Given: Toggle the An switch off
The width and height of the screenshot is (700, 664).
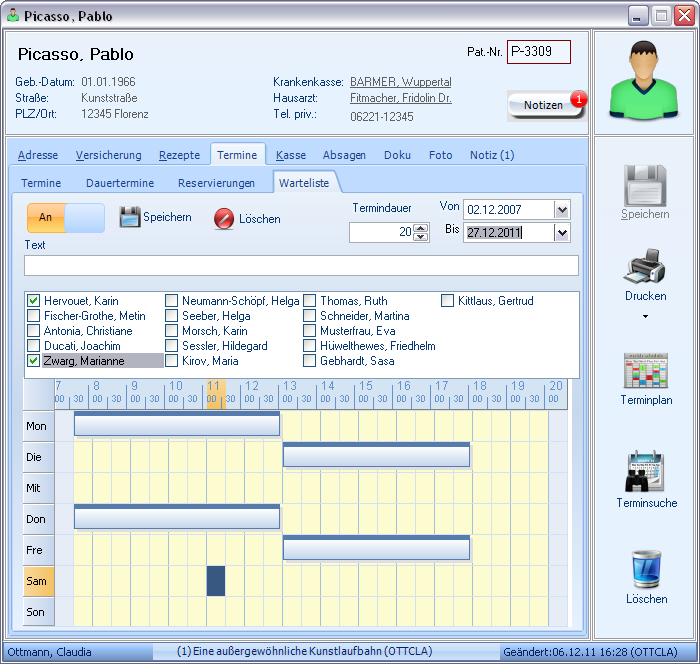Looking at the screenshot, I should click(66, 217).
